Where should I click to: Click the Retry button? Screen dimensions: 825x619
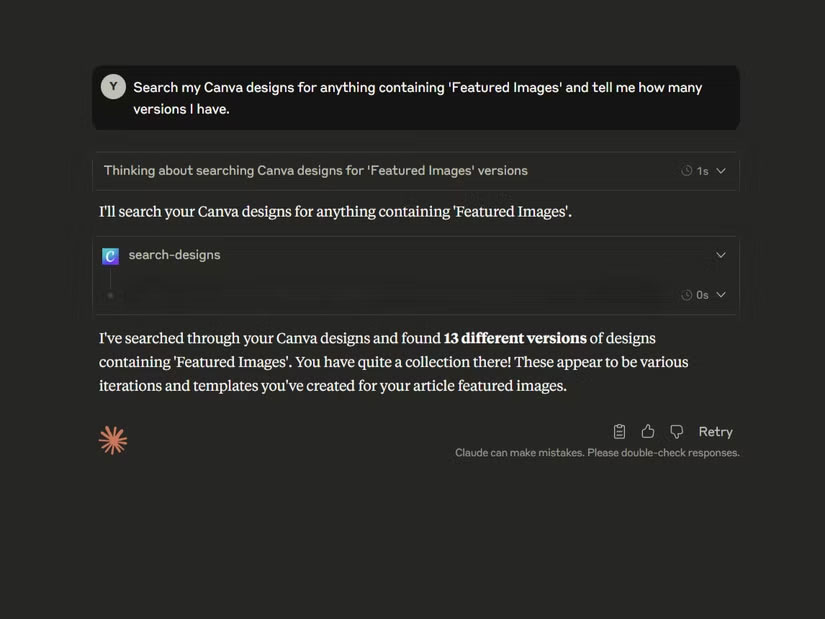[x=716, y=430]
